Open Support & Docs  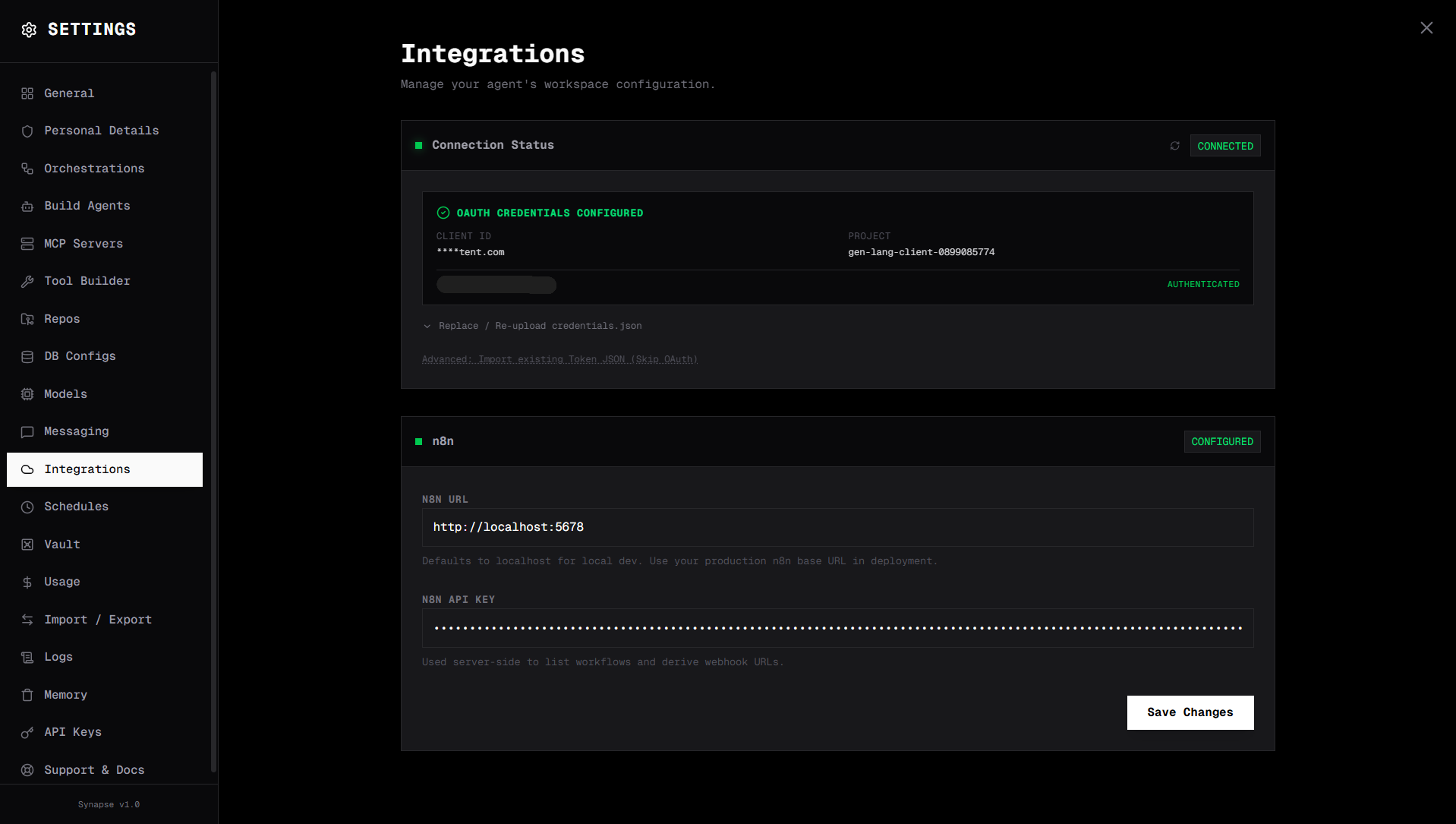coord(105,770)
